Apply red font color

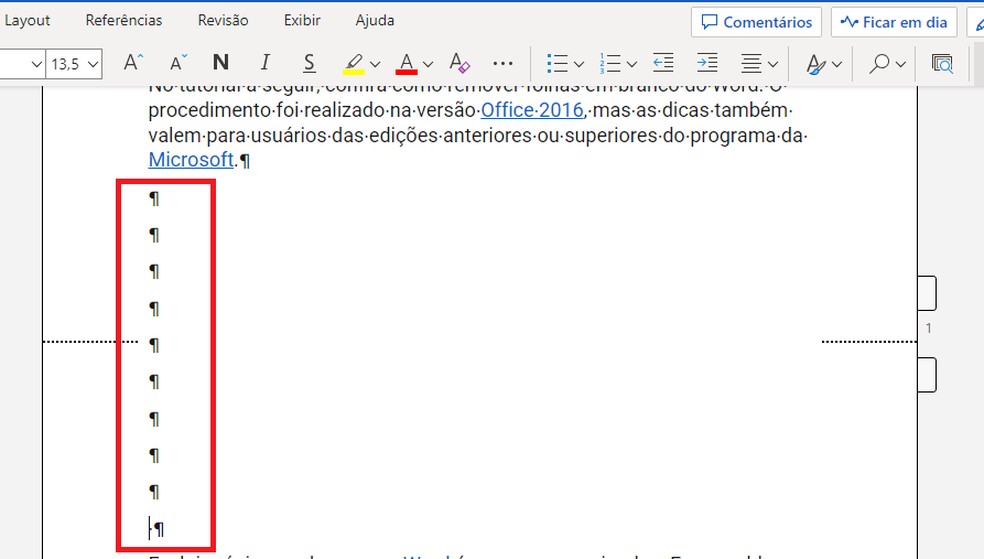pyautogui.click(x=407, y=63)
